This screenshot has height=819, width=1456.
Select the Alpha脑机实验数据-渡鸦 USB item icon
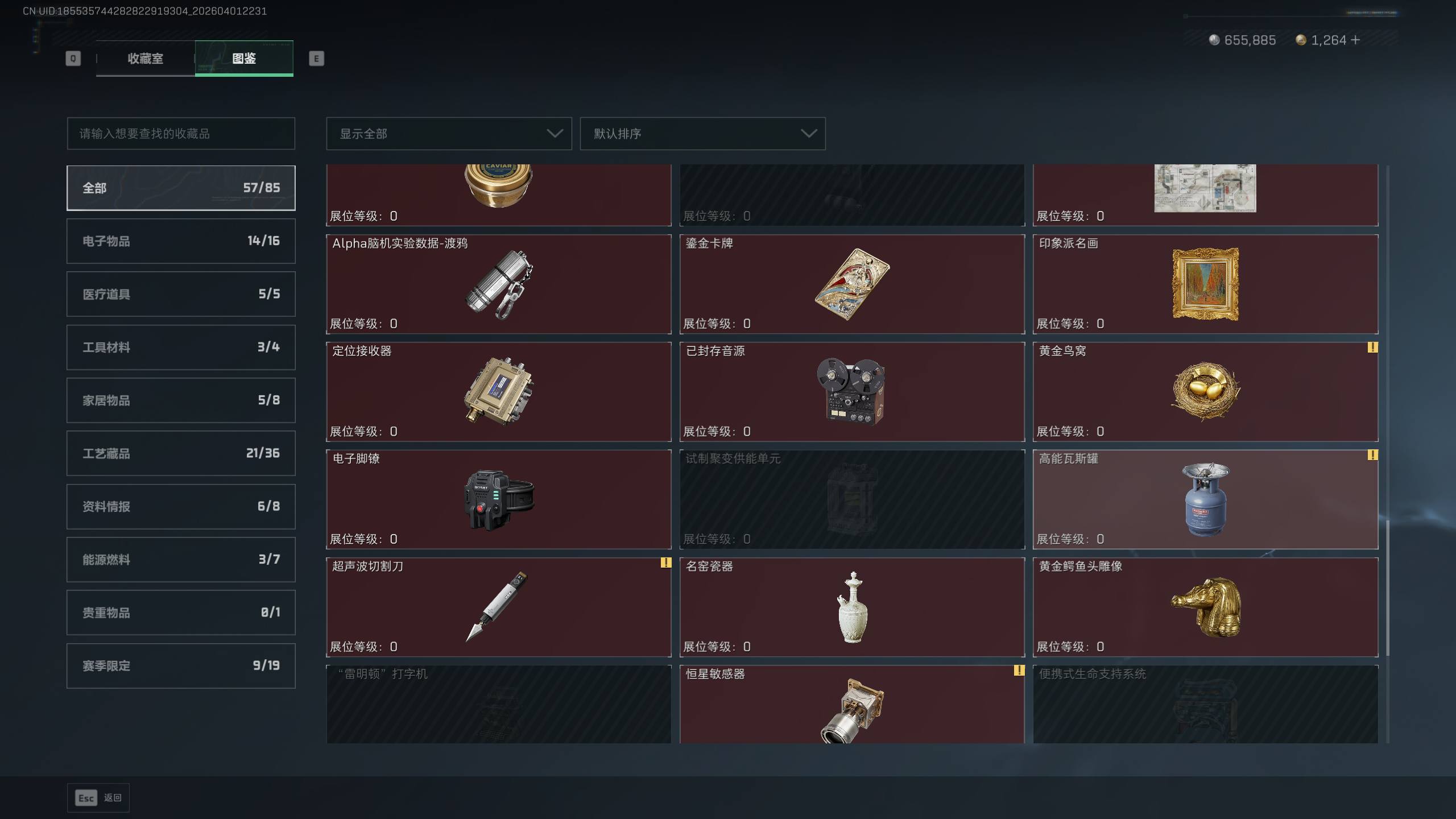pos(499,284)
